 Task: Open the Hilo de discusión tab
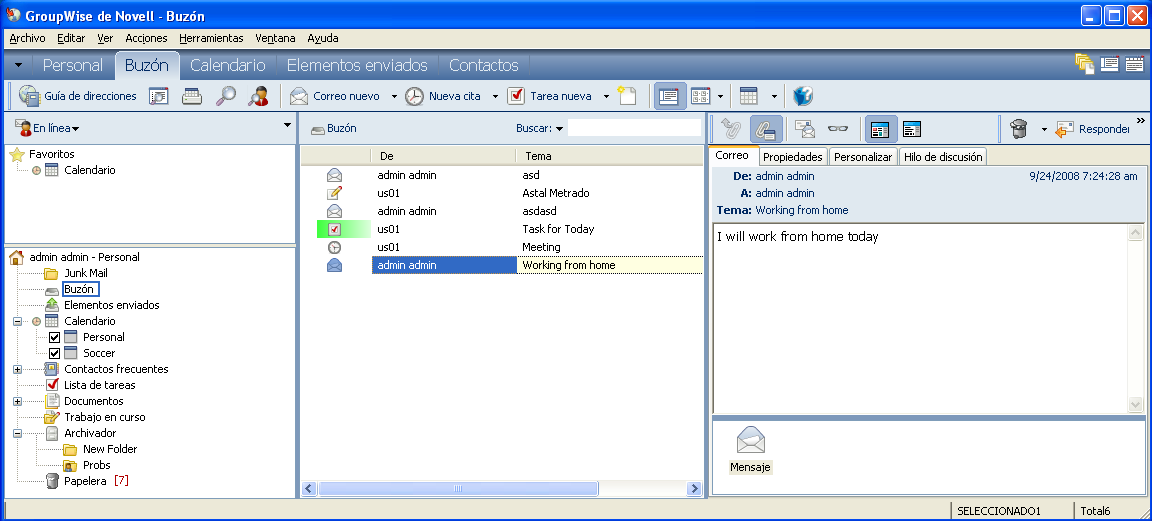[x=943, y=157]
